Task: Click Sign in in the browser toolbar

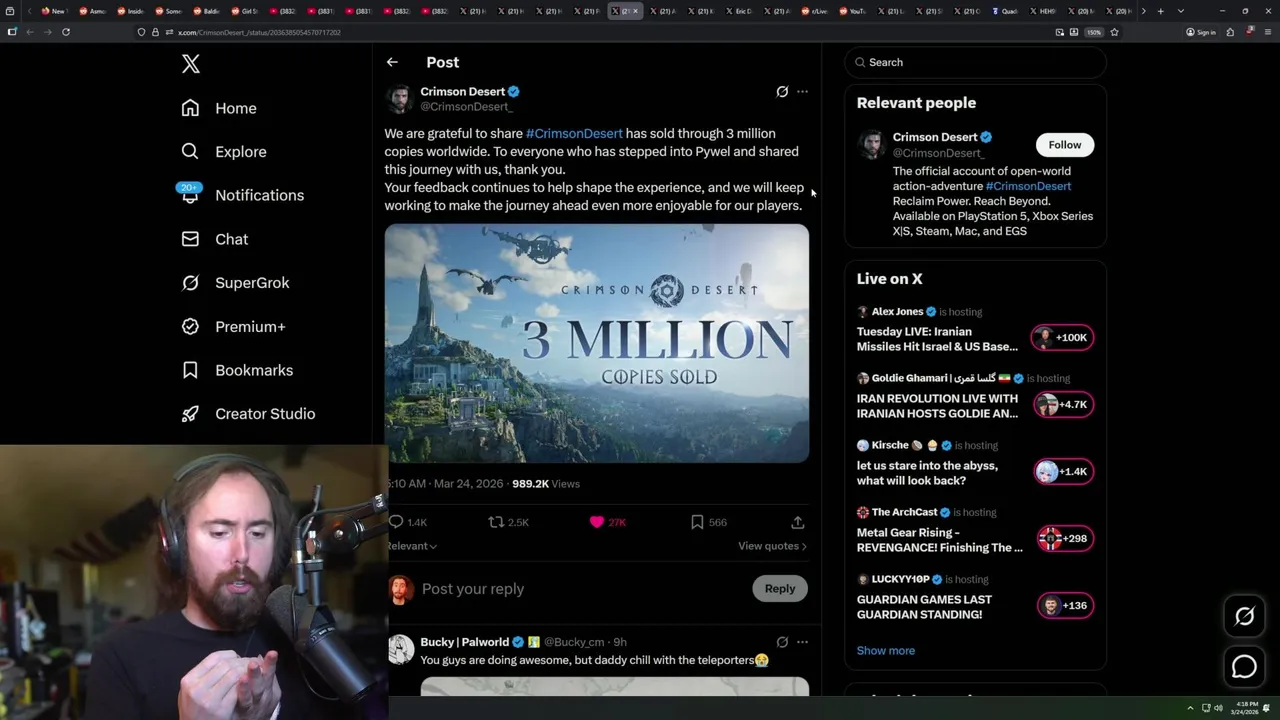Action: tap(1201, 32)
